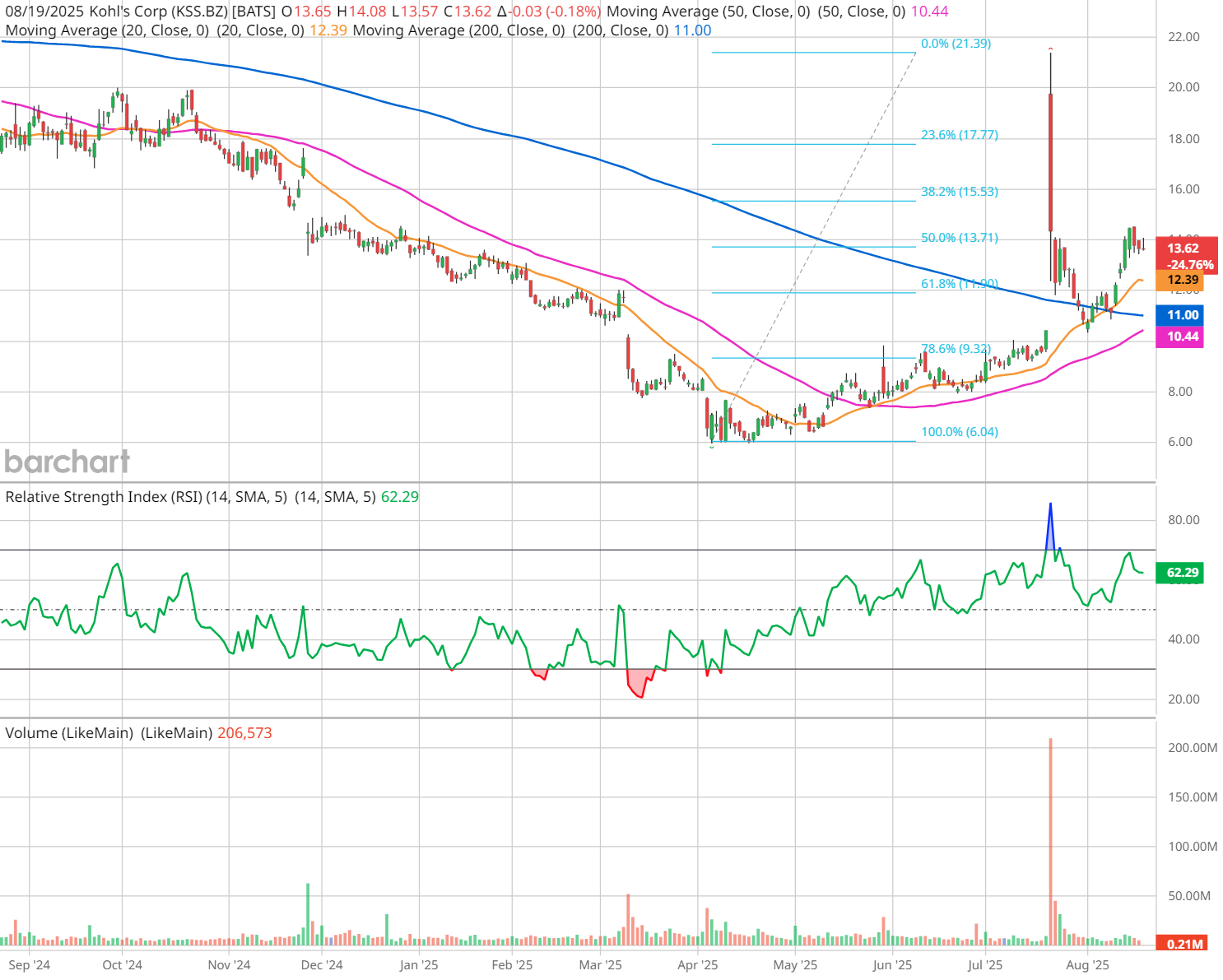The width and height of the screenshot is (1223, 980).
Task: Click the 61.8% (11.90) Fibonacci label
Action: coord(960,284)
